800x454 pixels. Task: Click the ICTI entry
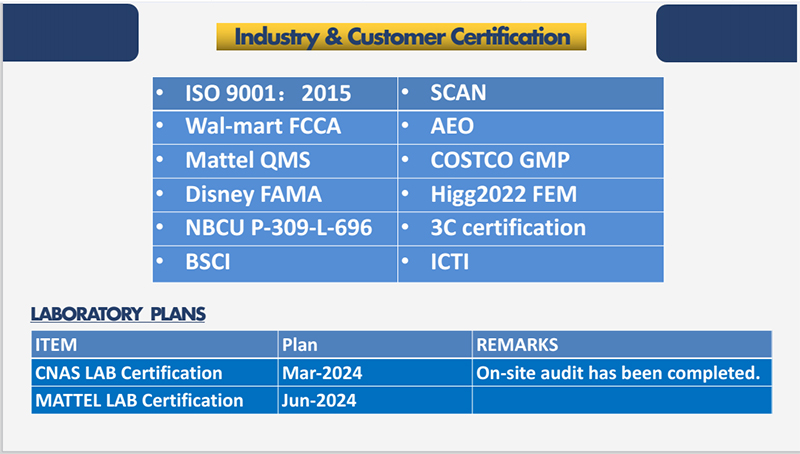coord(531,264)
